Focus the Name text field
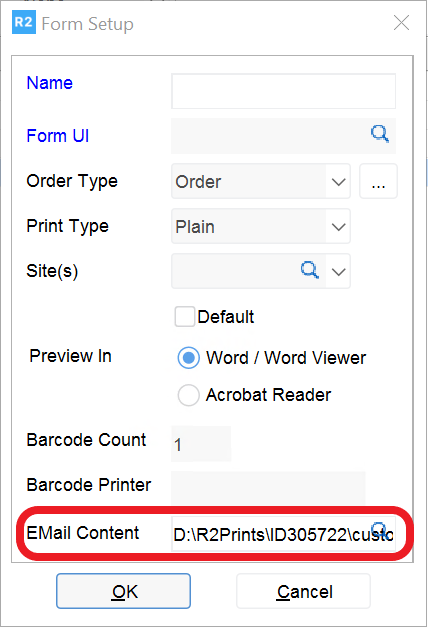Viewport: 428px width, 628px height. [283, 91]
